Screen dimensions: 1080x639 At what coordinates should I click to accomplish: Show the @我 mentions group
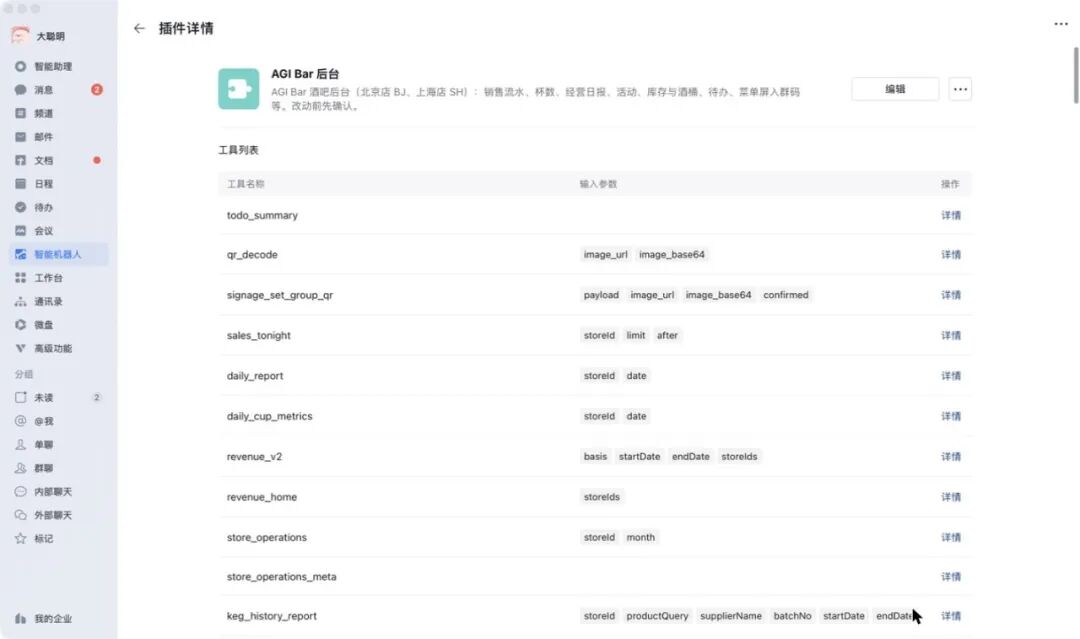pos(59,421)
